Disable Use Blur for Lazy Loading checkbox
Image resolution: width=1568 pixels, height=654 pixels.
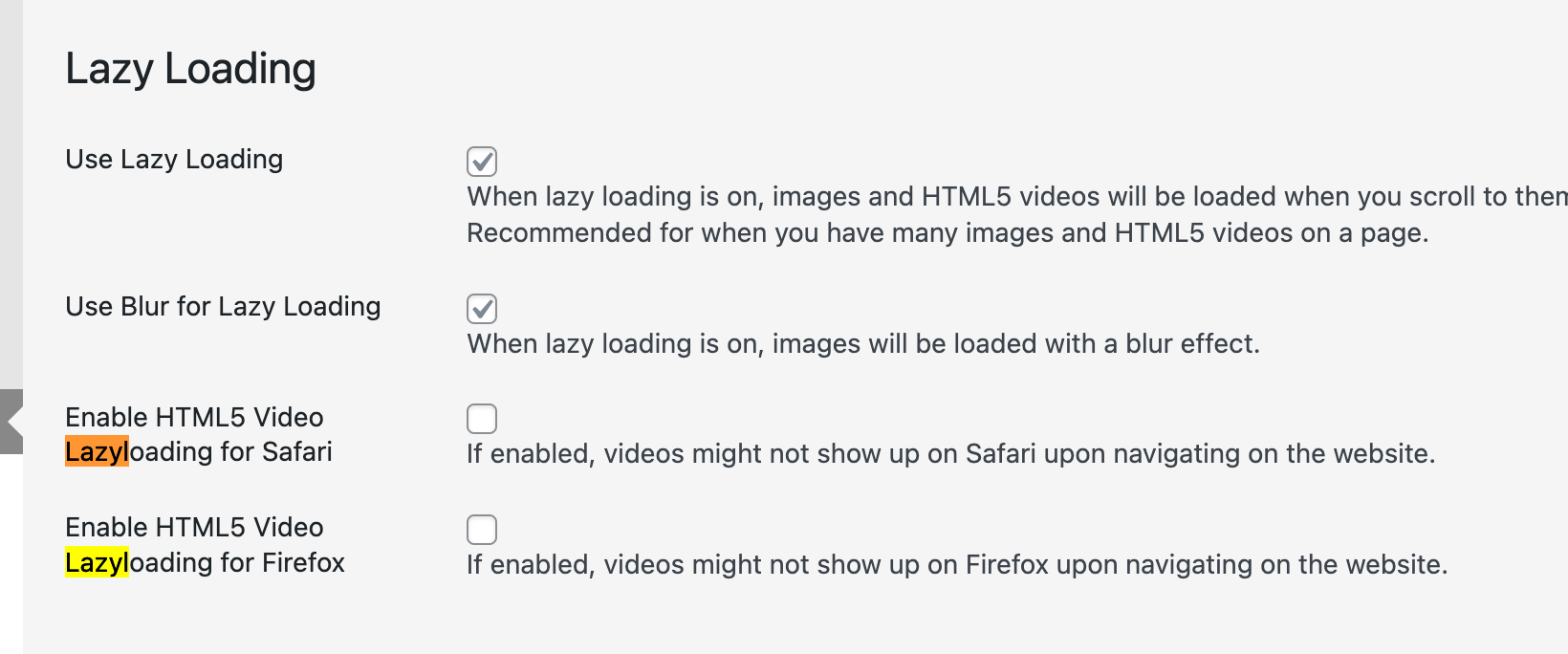(482, 309)
